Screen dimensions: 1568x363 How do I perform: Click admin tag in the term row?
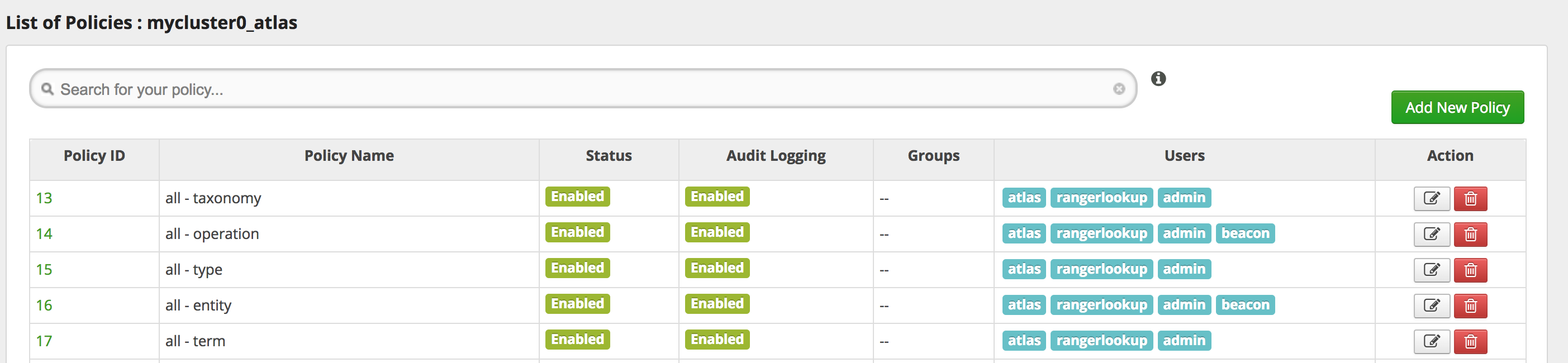click(x=1184, y=341)
